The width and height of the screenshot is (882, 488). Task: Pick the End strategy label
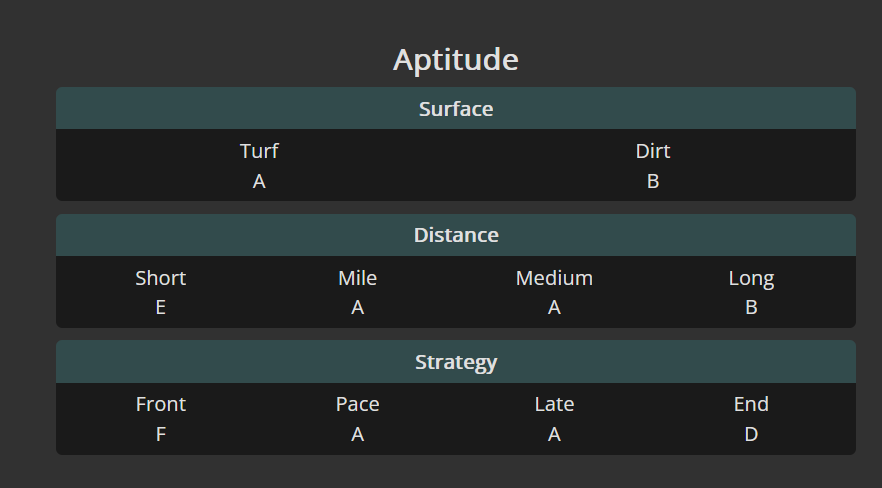751,404
